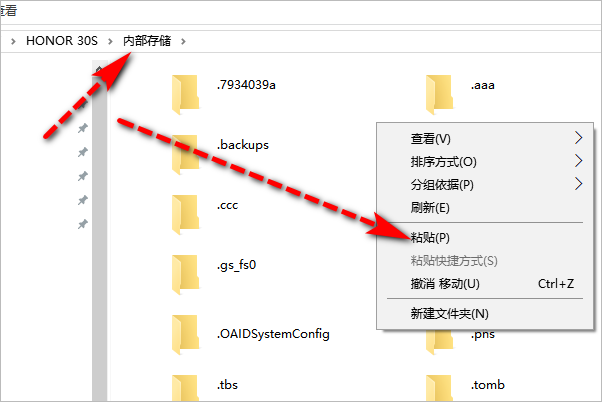Select the .pns folder
602x402 pixels.
coord(460,340)
